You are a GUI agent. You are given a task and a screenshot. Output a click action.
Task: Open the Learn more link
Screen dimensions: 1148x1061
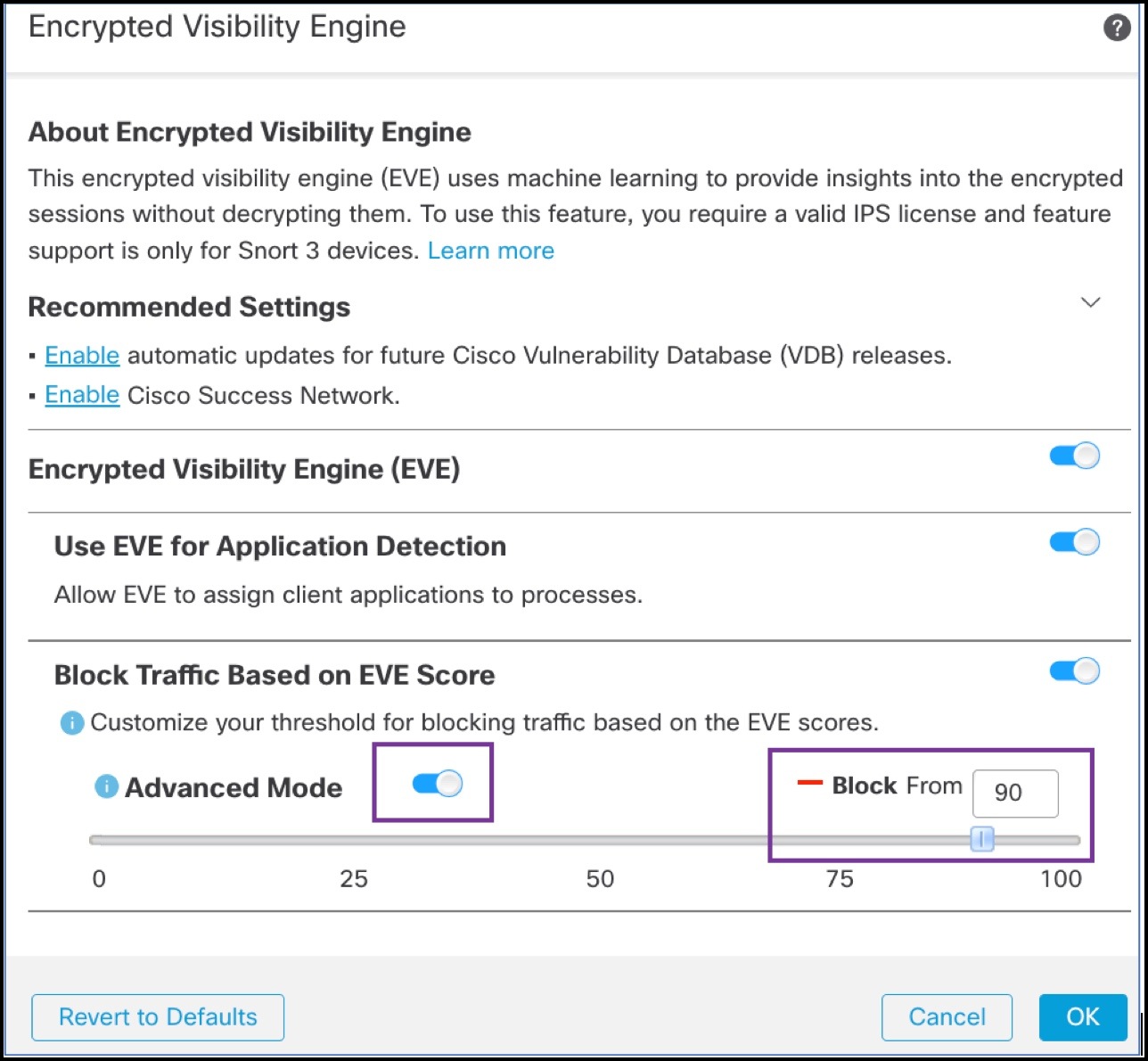coord(491,251)
